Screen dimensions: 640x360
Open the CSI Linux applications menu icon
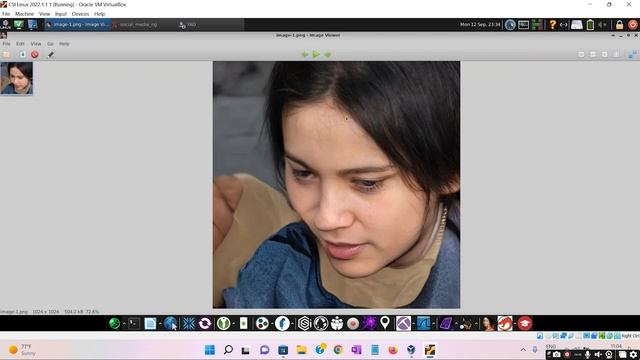(x=6, y=24)
